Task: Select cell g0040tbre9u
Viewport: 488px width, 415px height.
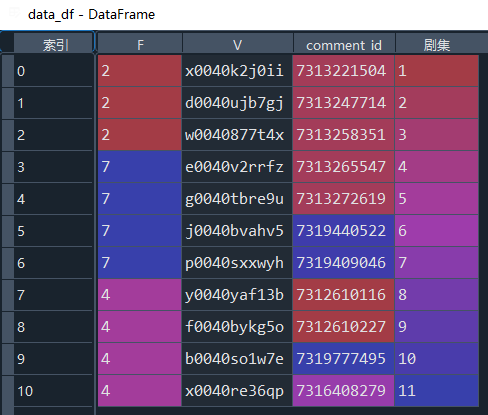Action: pyautogui.click(x=237, y=199)
